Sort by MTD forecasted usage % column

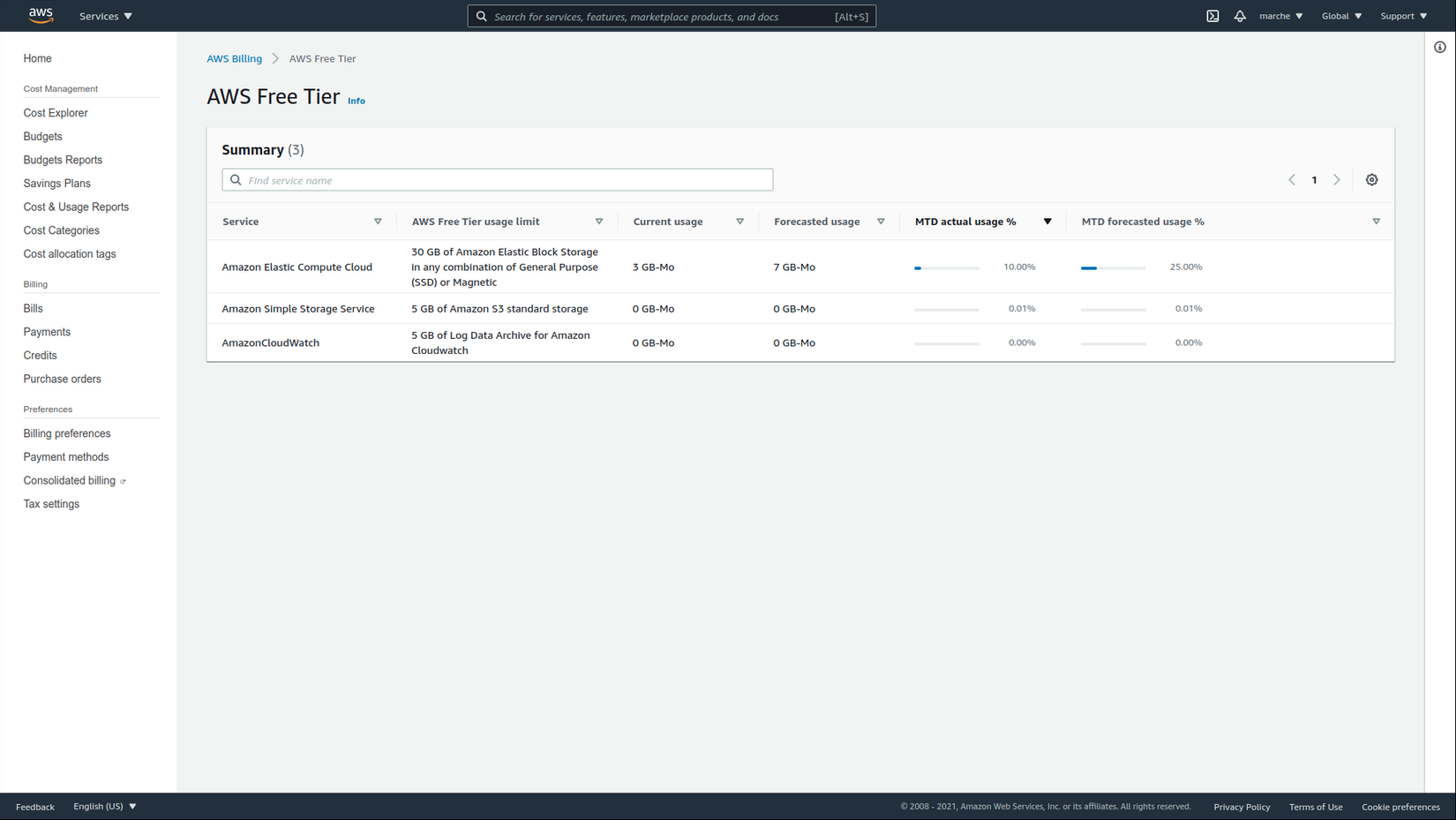[1377, 222]
